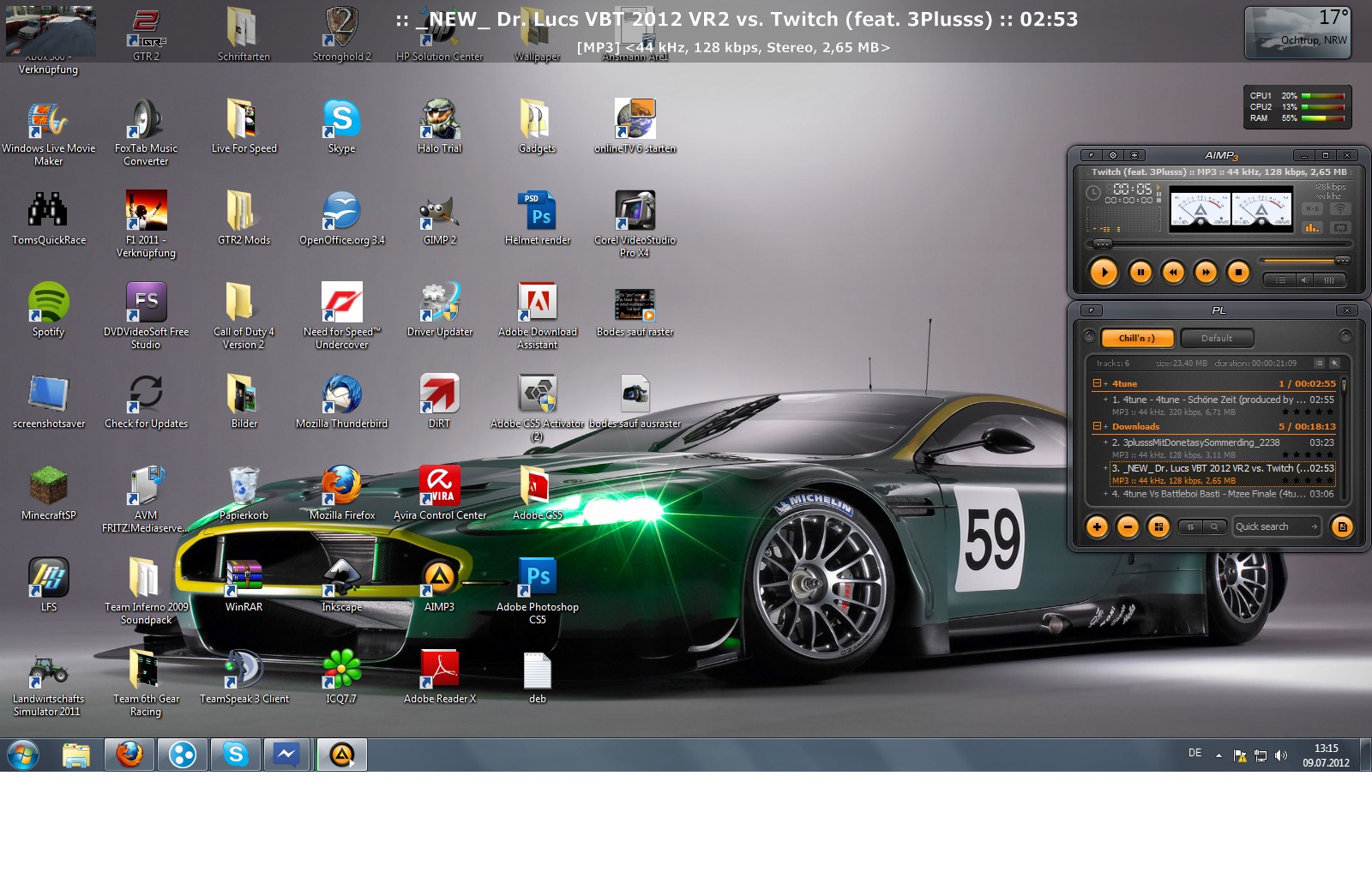The image size is (1372, 878).
Task: Mute the sound in AIMP player
Action: tap(1305, 280)
